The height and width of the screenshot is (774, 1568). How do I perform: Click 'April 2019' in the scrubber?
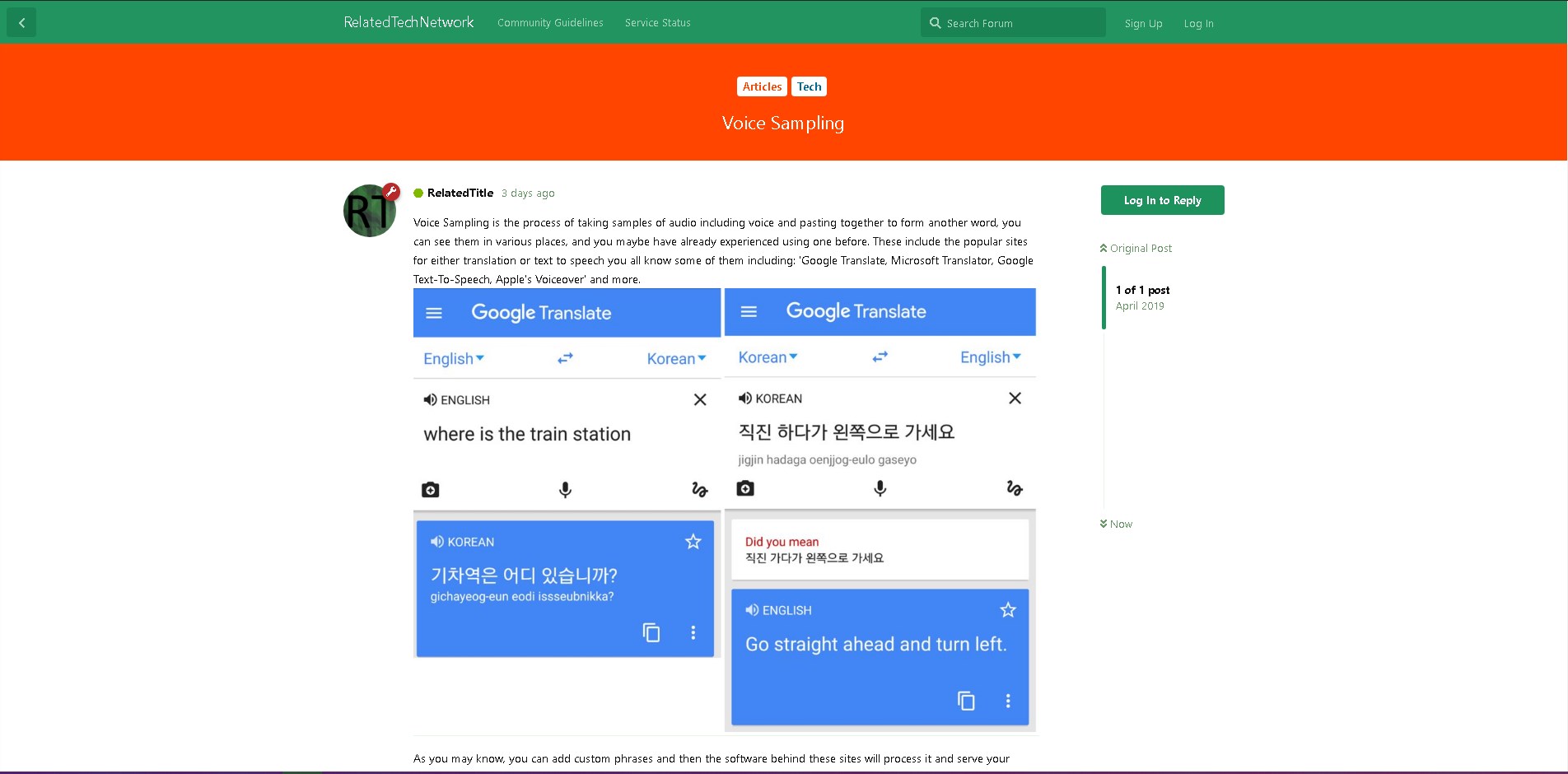tap(1140, 305)
